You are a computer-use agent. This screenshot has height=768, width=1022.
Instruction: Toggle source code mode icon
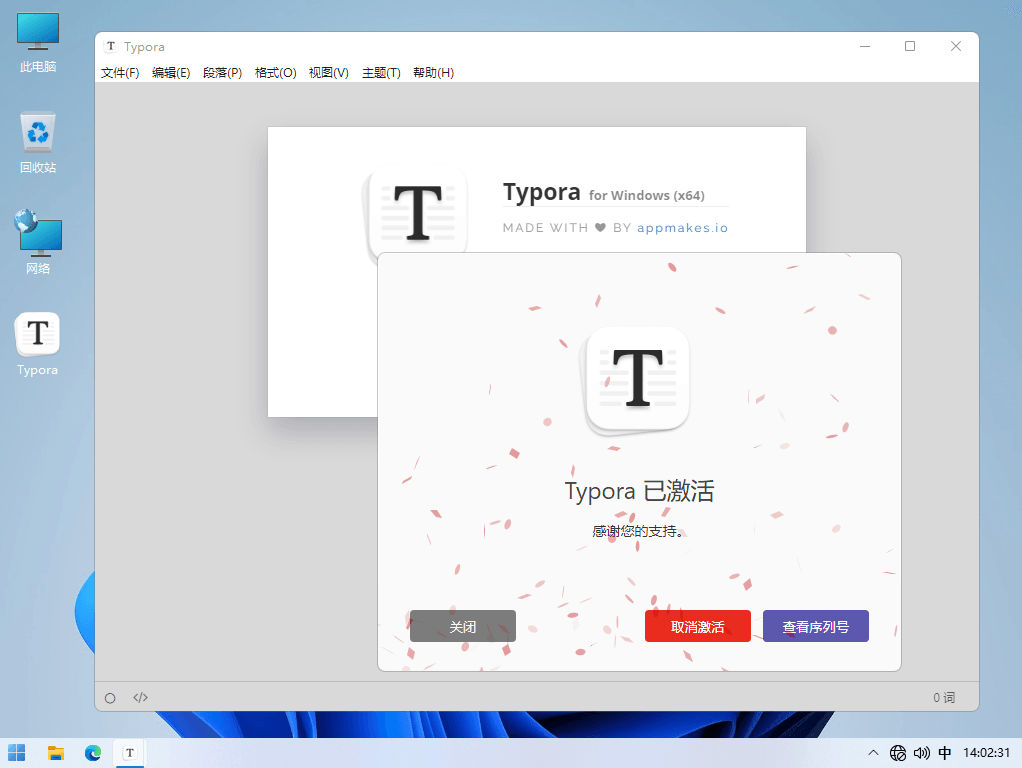click(x=140, y=698)
